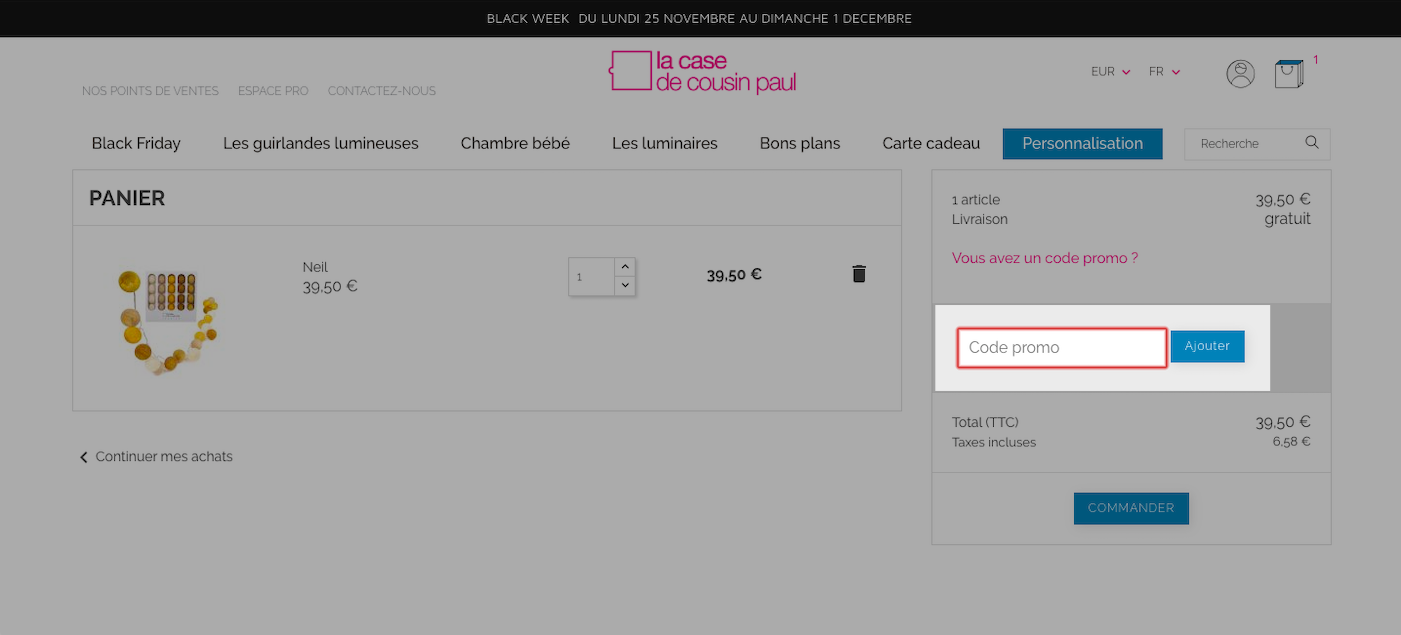
Task: Click the La Case de Cousin Paul logo
Action: [x=703, y=71]
